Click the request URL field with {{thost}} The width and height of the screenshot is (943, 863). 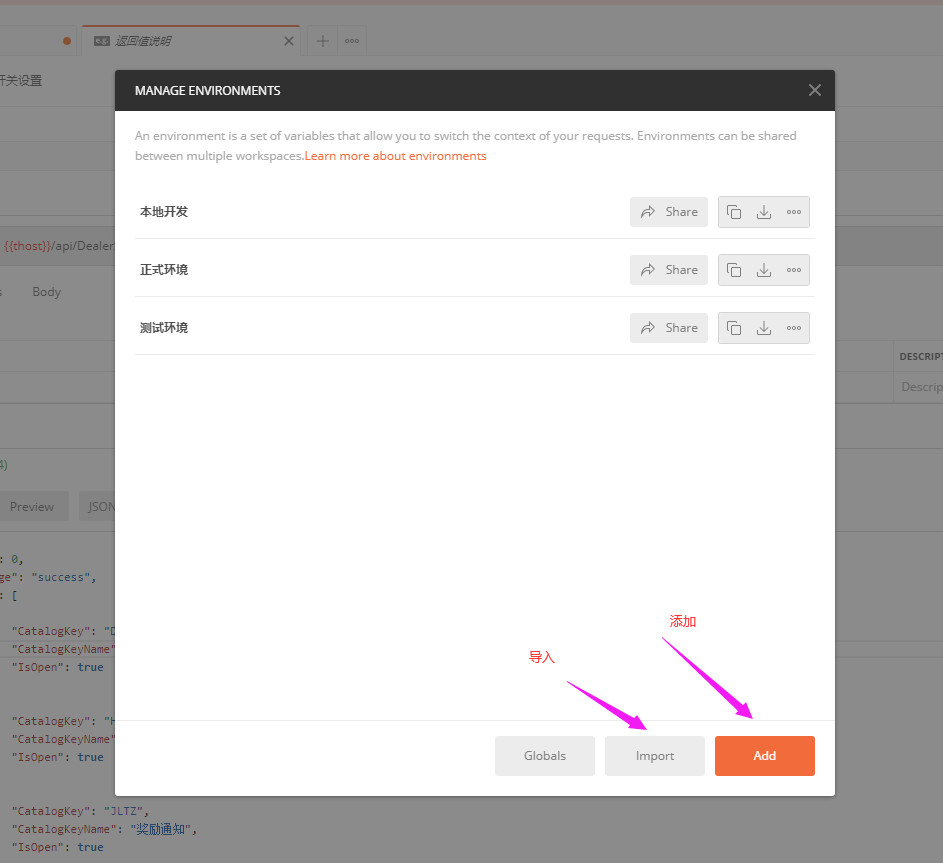pos(58,246)
